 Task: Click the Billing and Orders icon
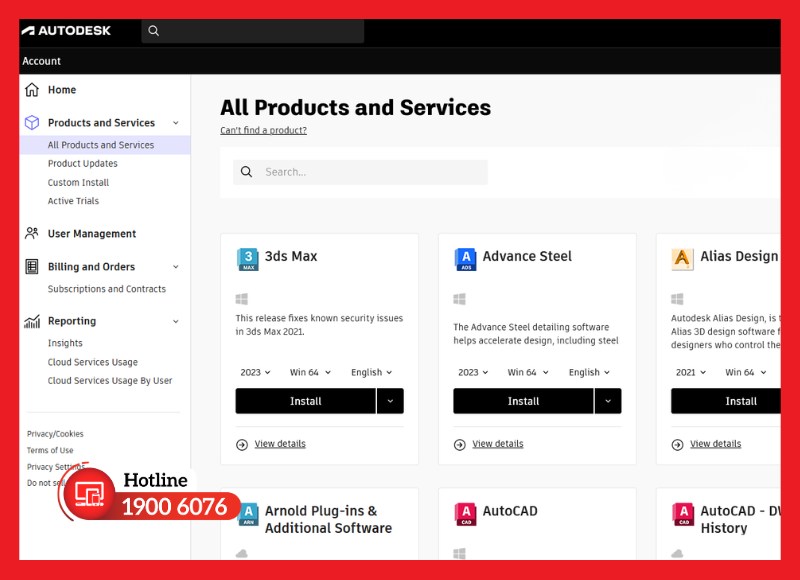pyautogui.click(x=32, y=267)
